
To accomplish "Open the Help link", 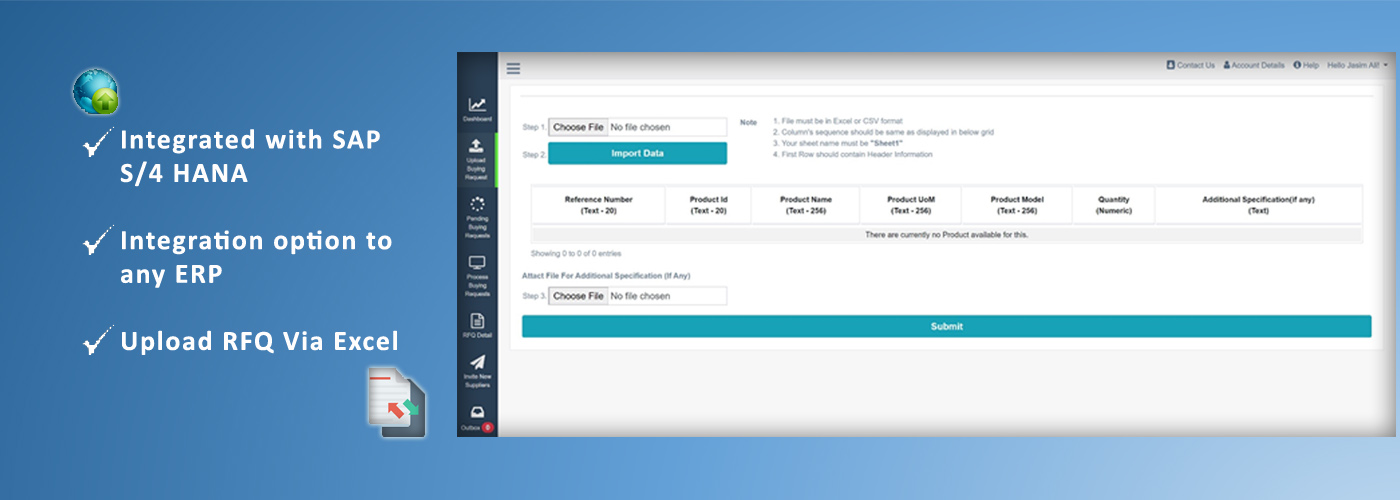I will tap(1305, 65).
